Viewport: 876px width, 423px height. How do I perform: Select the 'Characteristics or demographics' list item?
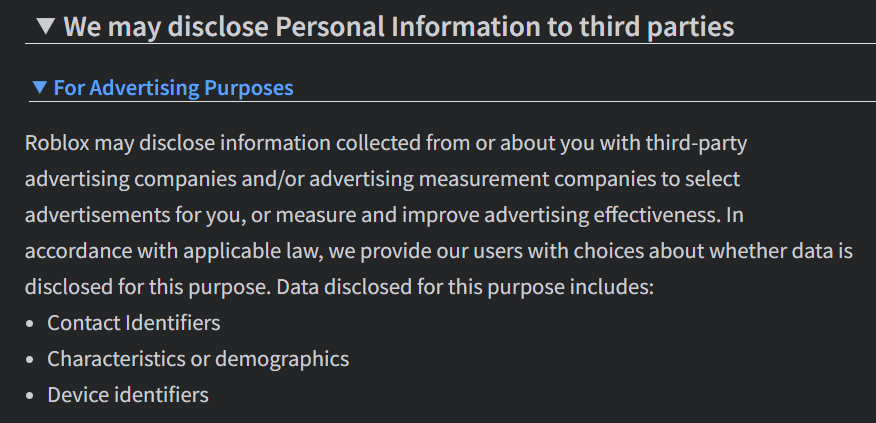pos(198,359)
